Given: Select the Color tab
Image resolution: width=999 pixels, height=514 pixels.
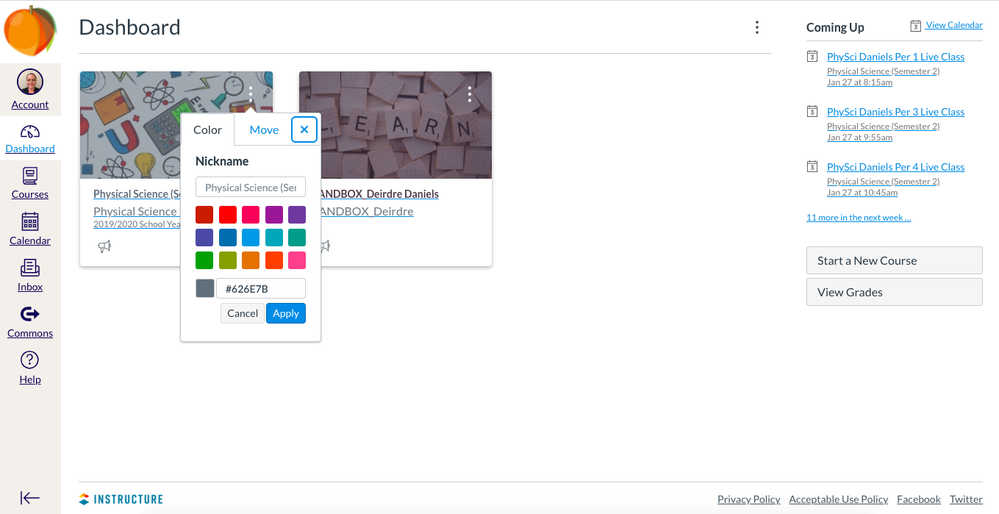Looking at the screenshot, I should point(208,130).
